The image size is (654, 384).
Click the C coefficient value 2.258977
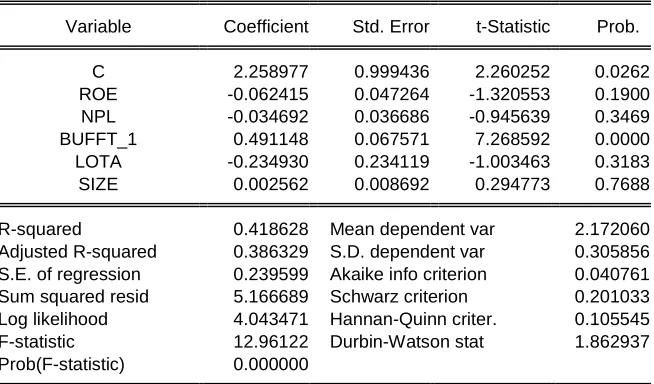pyautogui.click(x=271, y=72)
